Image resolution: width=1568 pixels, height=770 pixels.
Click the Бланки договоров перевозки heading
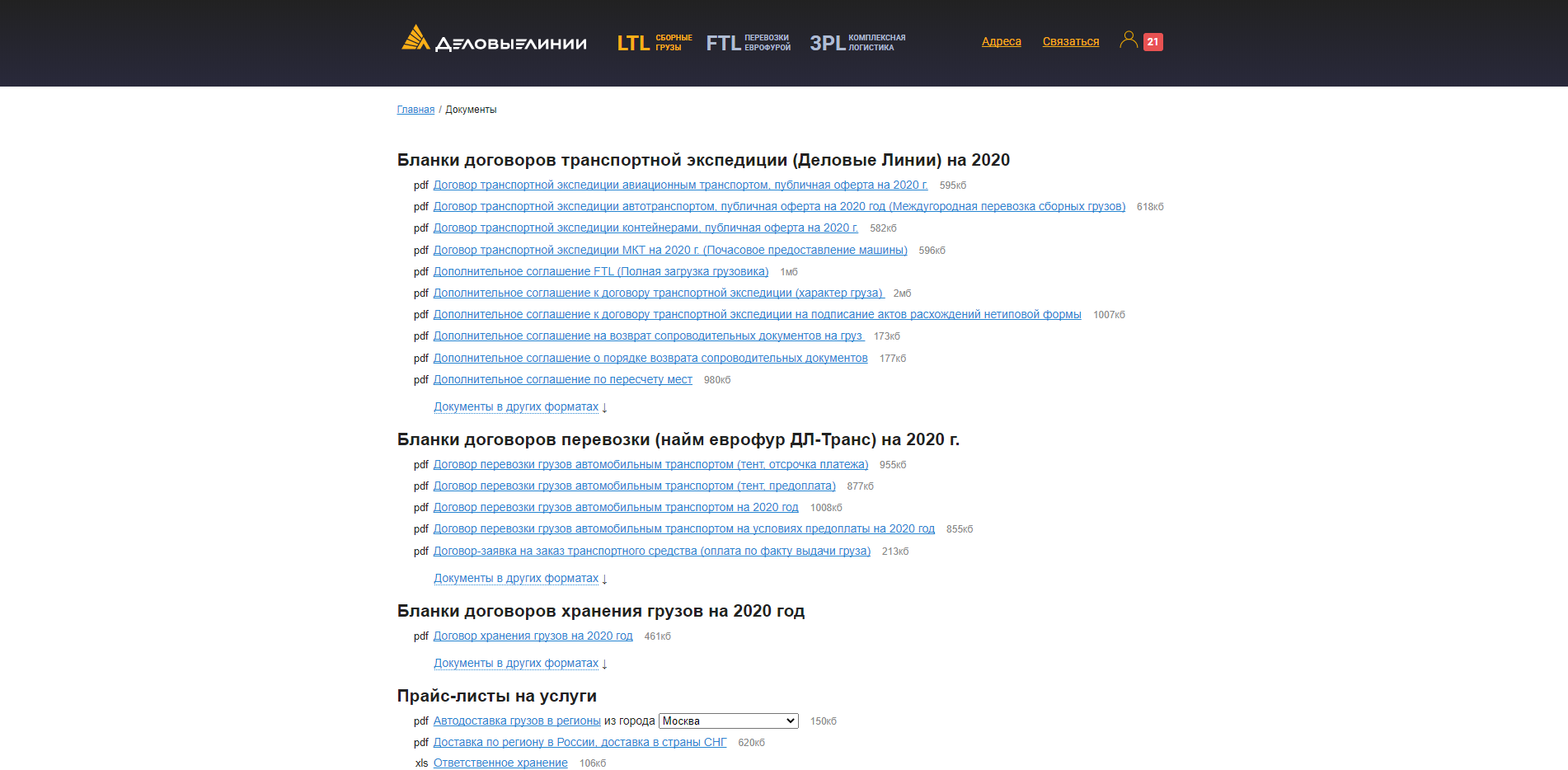[x=678, y=439]
